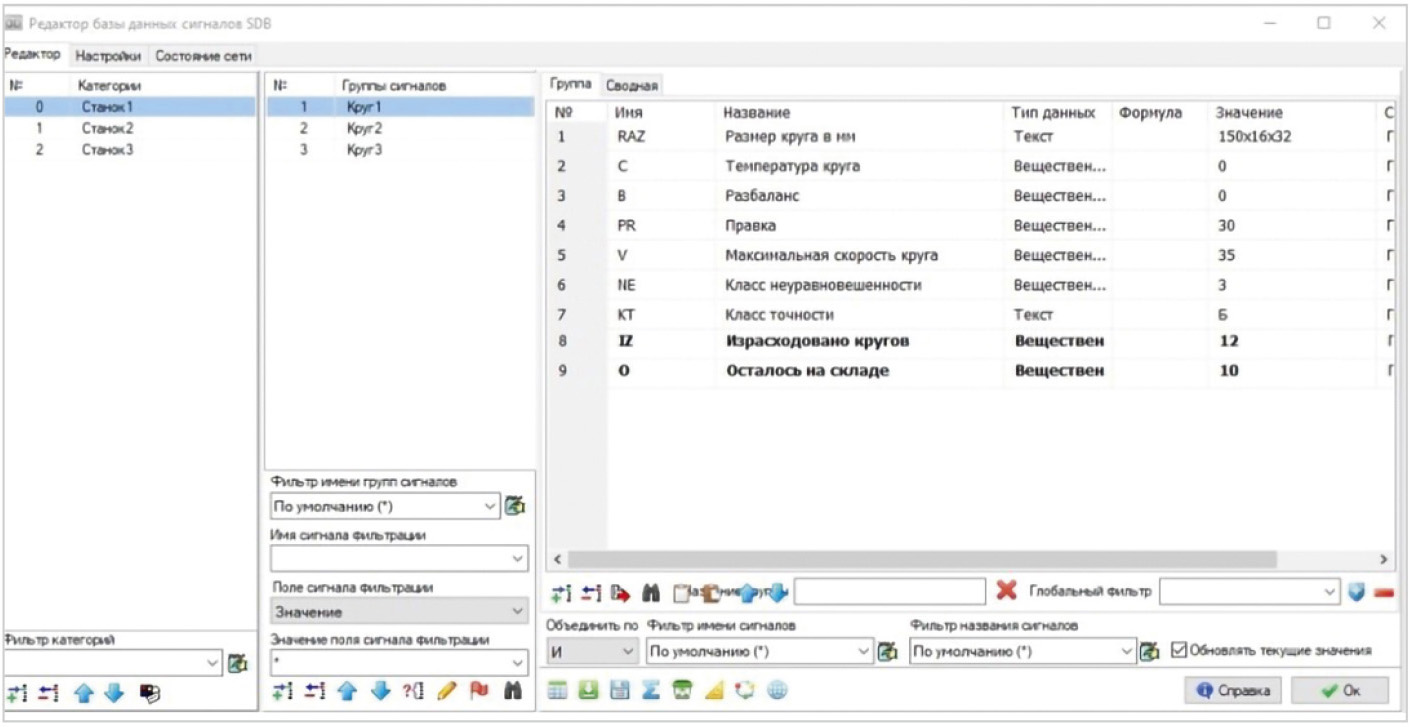Click the red X clear search icon

tap(1007, 591)
